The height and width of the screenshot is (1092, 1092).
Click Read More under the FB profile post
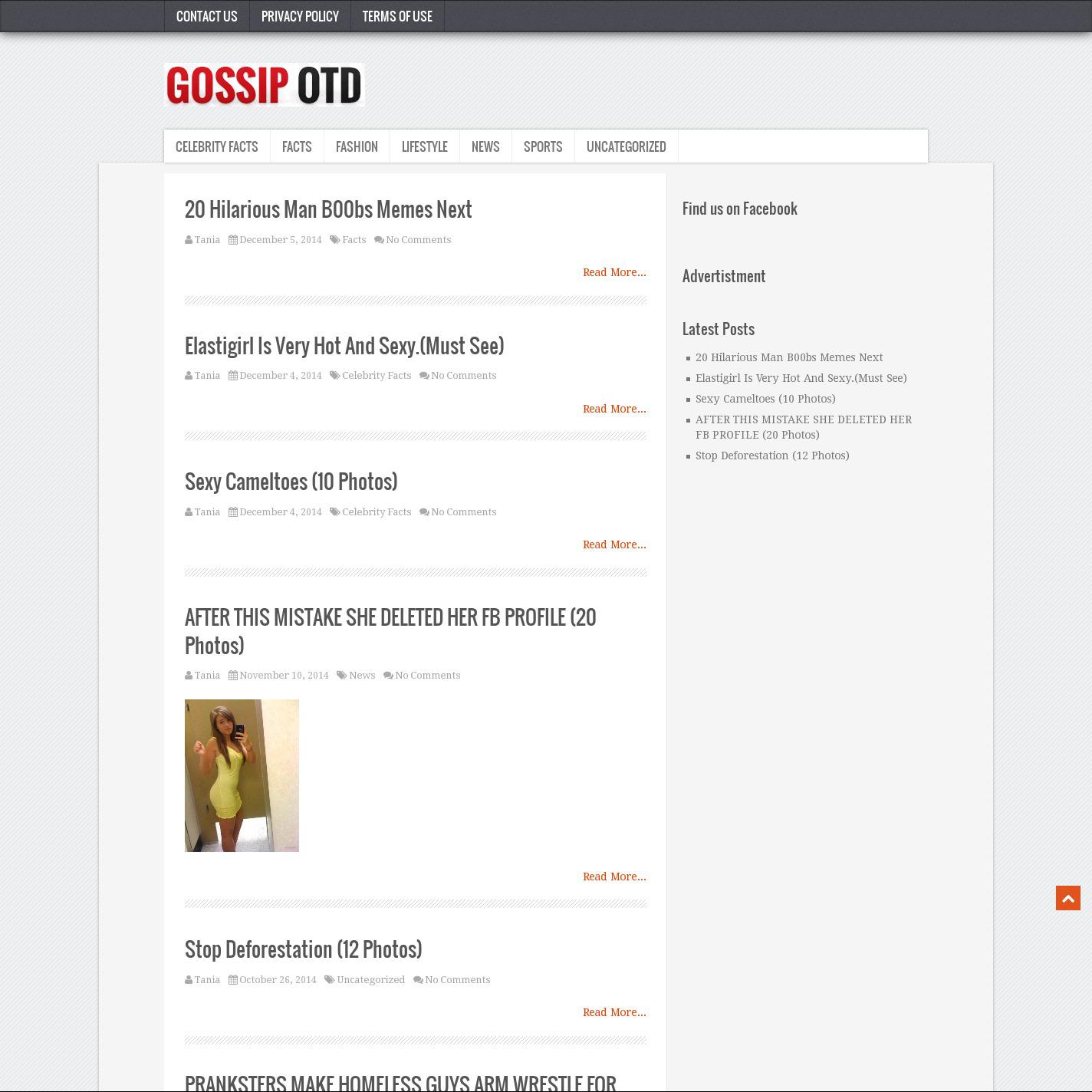(614, 877)
